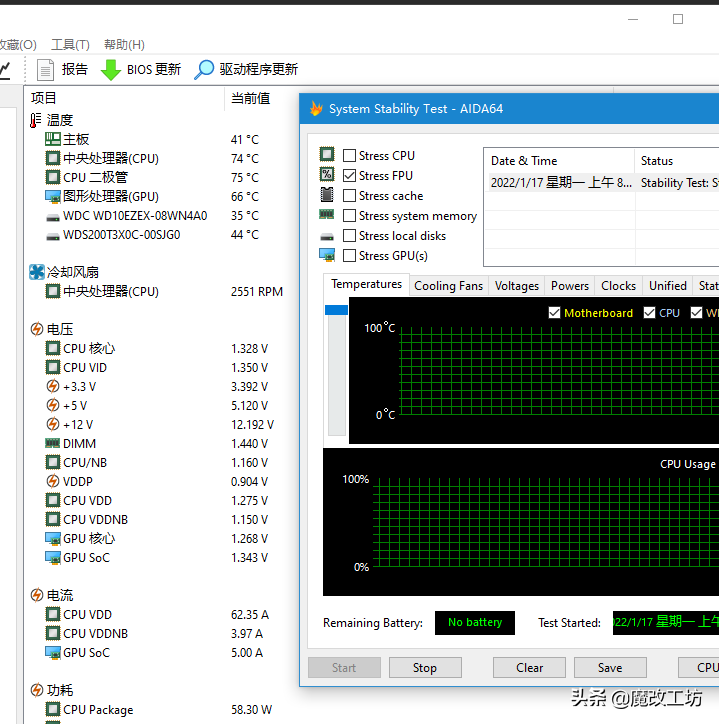Click the Stop button
719x724 pixels.
425,668
